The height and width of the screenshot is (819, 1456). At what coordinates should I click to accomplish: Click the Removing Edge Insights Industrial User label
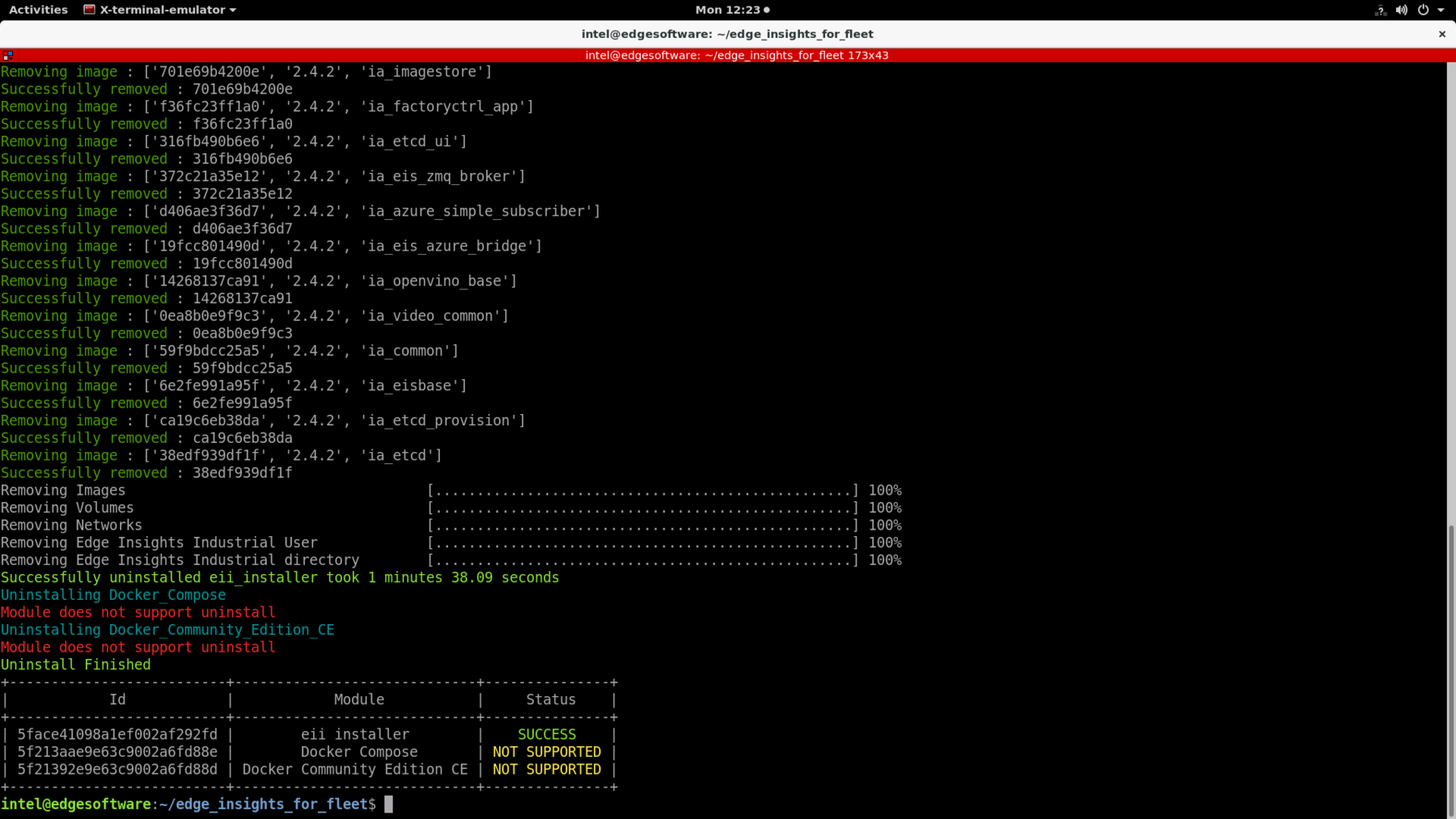(x=159, y=542)
